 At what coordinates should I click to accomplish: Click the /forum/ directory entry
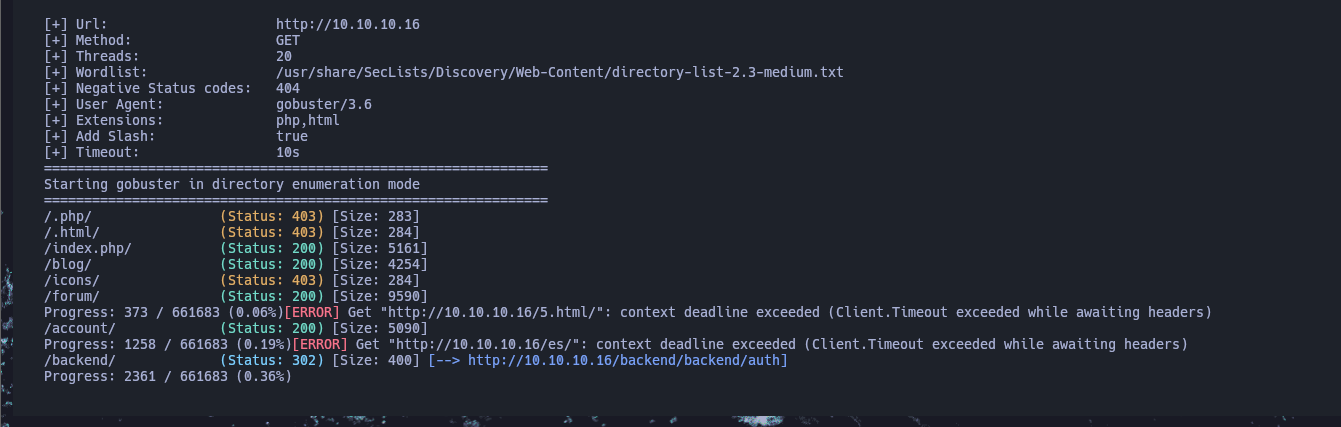[x=72, y=296]
